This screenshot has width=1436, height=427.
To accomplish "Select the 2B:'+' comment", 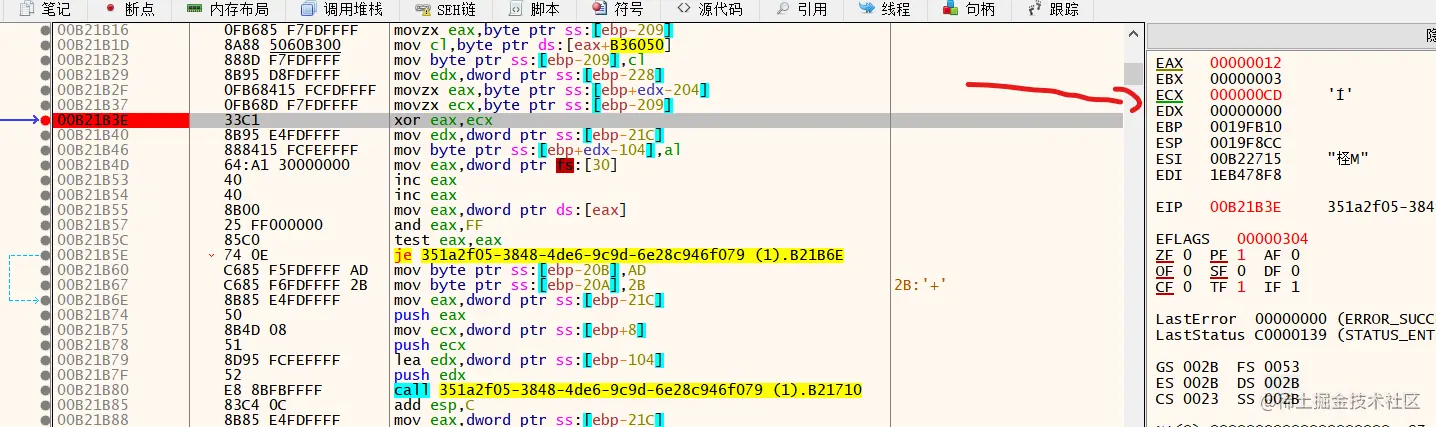I will (x=921, y=285).
